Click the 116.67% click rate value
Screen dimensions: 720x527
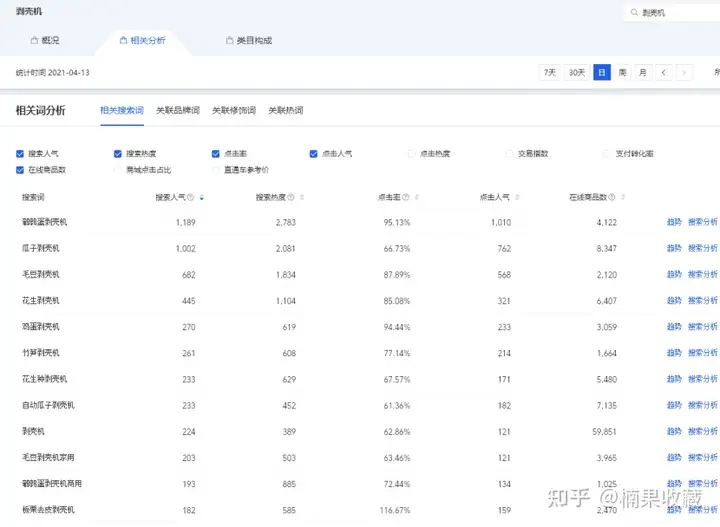click(x=395, y=510)
